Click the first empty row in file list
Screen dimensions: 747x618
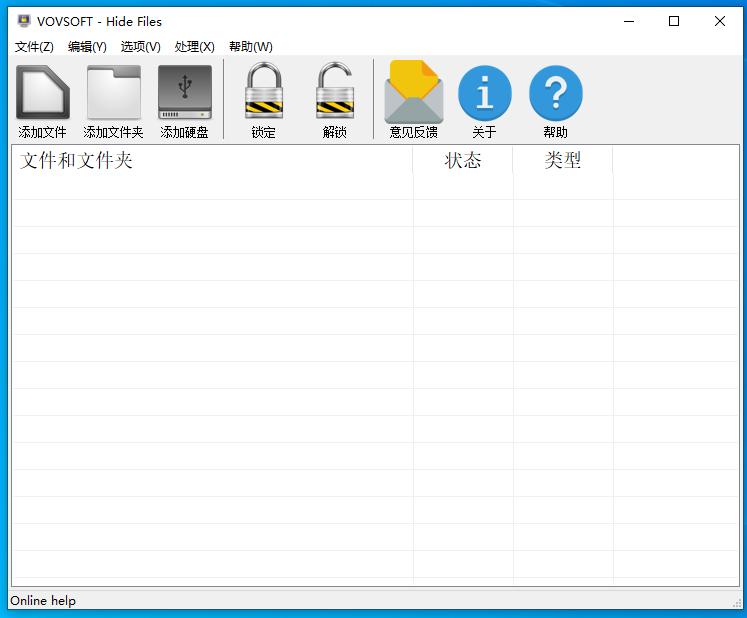click(212, 187)
